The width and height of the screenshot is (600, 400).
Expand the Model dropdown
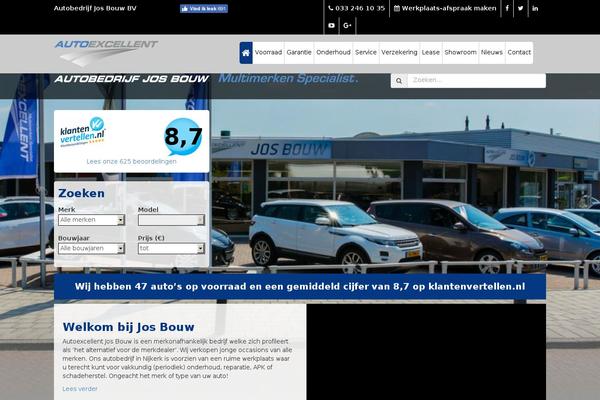171,220
